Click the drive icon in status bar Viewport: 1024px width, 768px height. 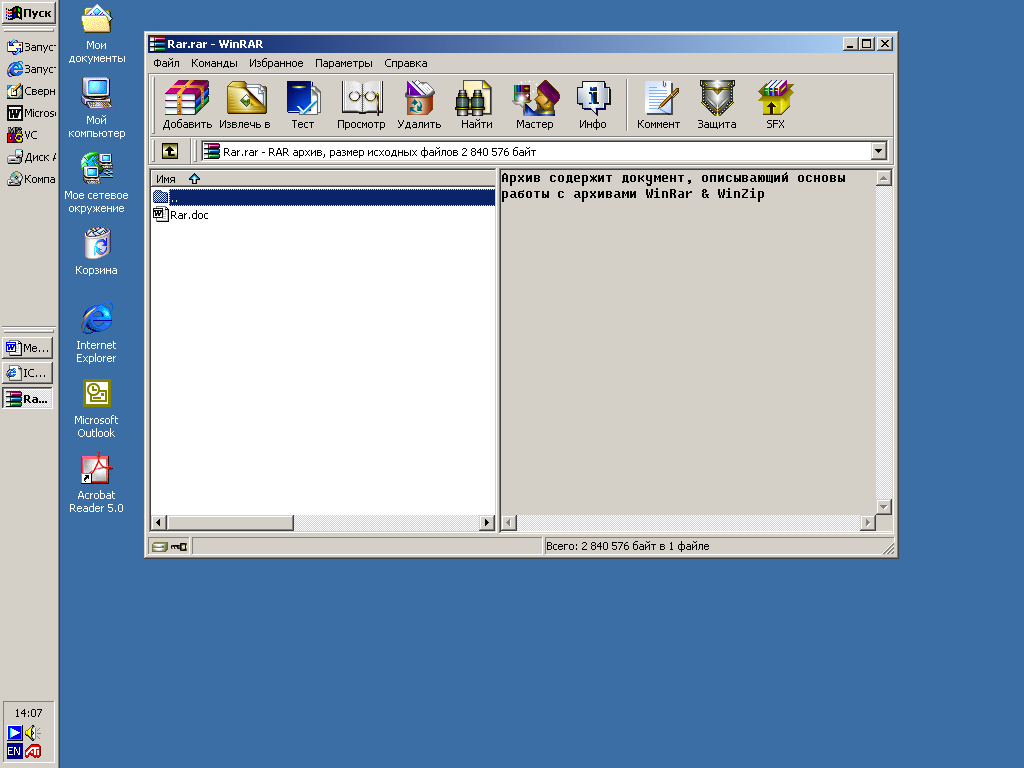click(159, 547)
